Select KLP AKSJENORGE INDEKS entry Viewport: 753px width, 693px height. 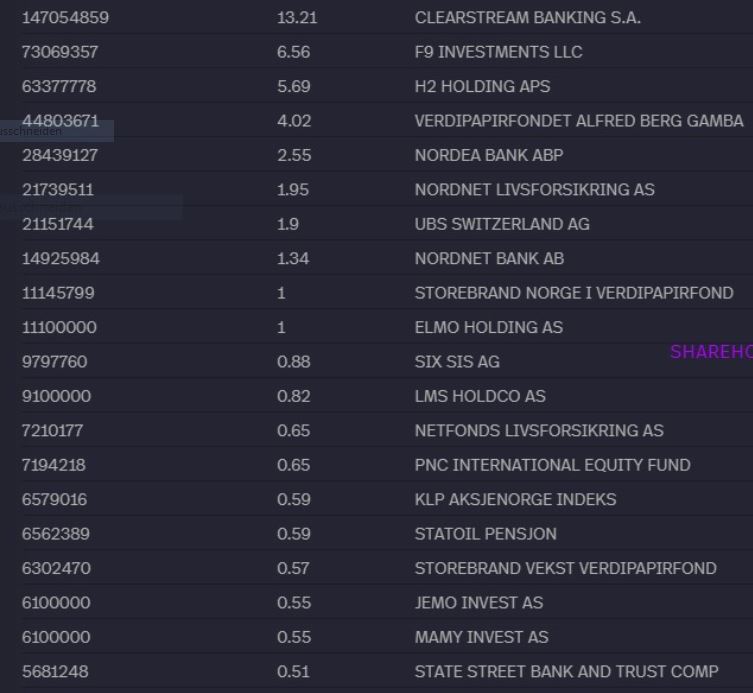click(515, 499)
